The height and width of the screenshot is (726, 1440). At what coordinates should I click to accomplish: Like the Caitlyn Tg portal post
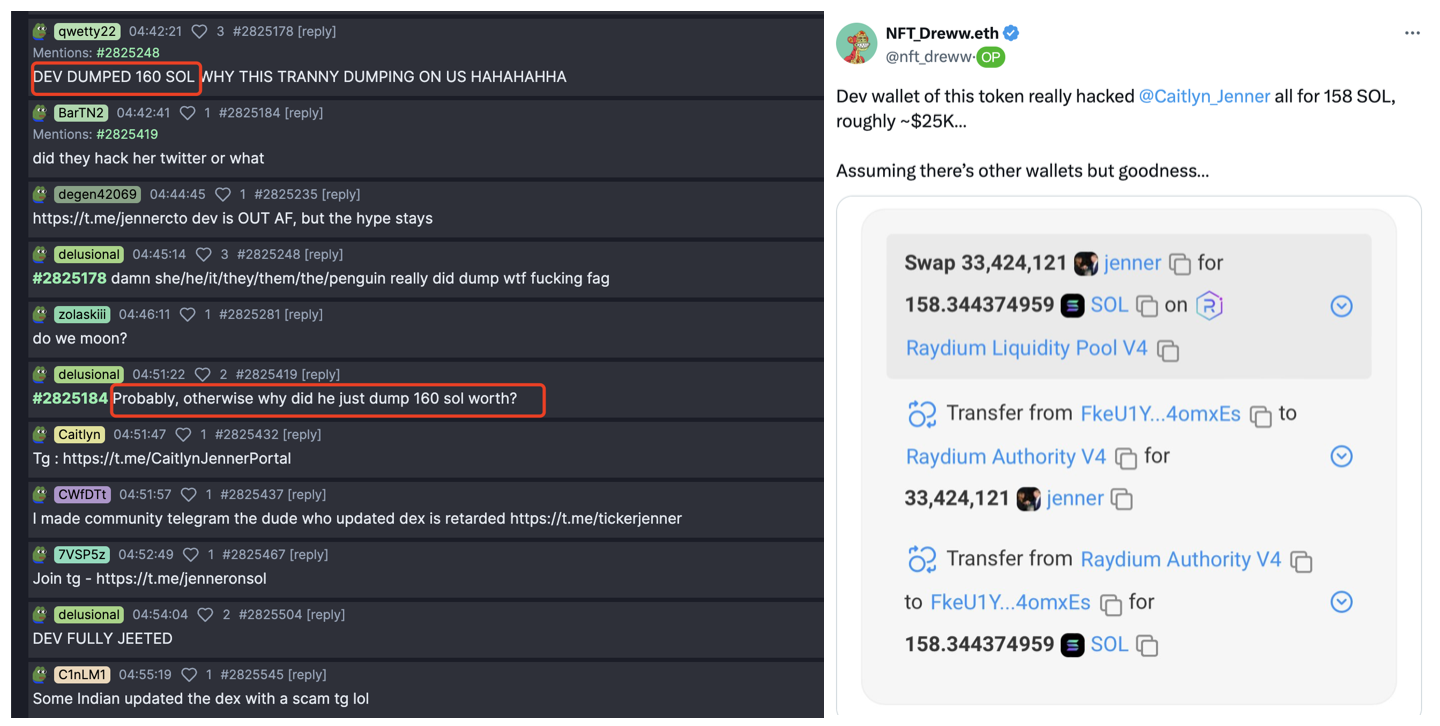183,435
